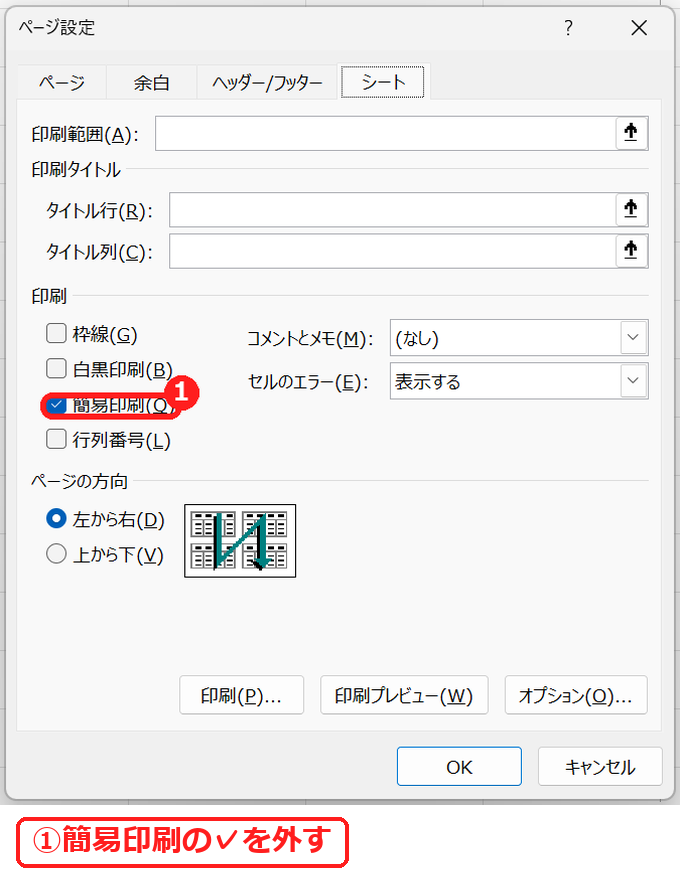Image resolution: width=680 pixels, height=875 pixels.
Task: Switch to the ページ tab
Action: tap(61, 83)
